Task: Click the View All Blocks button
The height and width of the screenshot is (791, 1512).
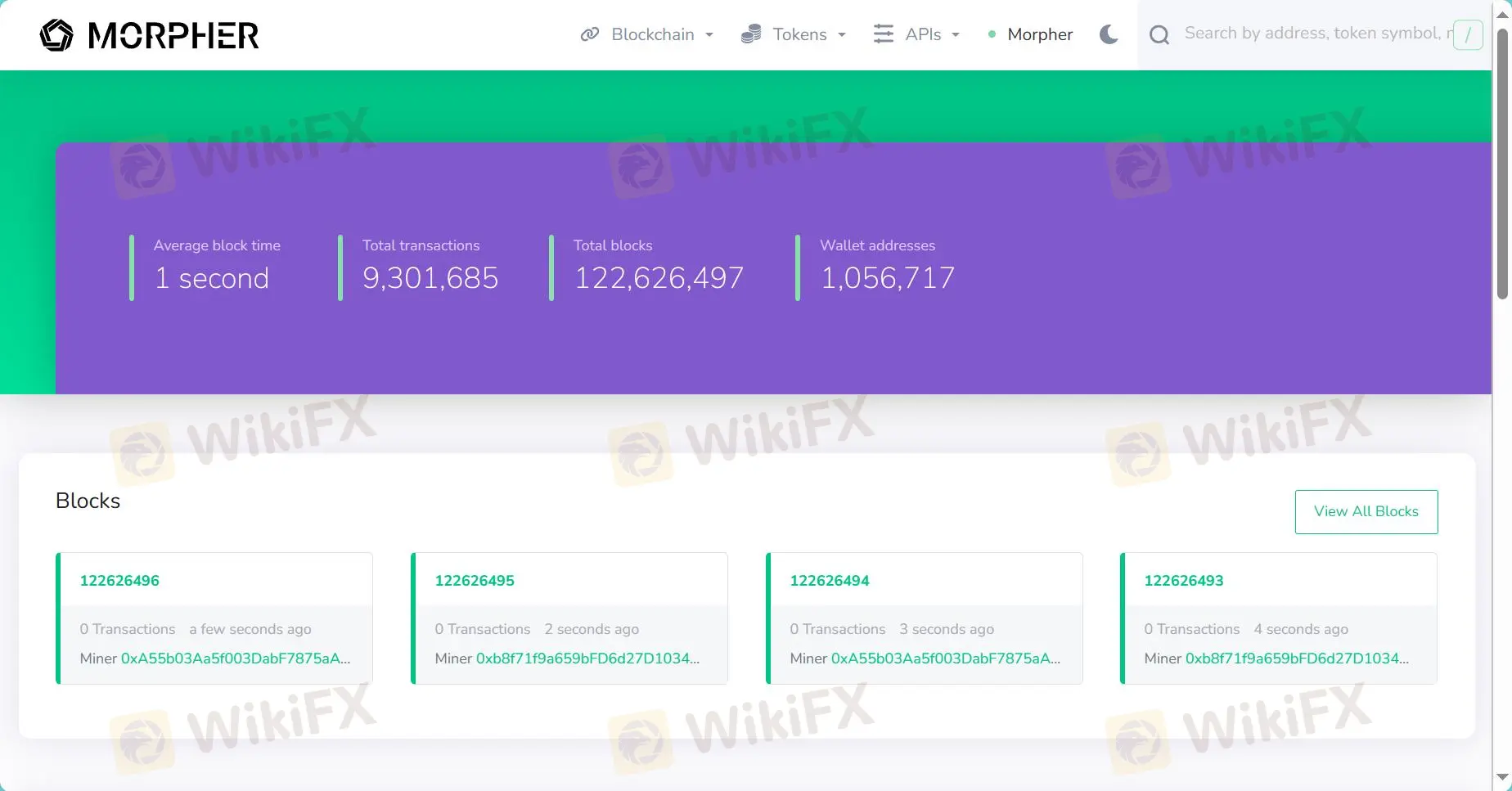Action: [x=1366, y=512]
